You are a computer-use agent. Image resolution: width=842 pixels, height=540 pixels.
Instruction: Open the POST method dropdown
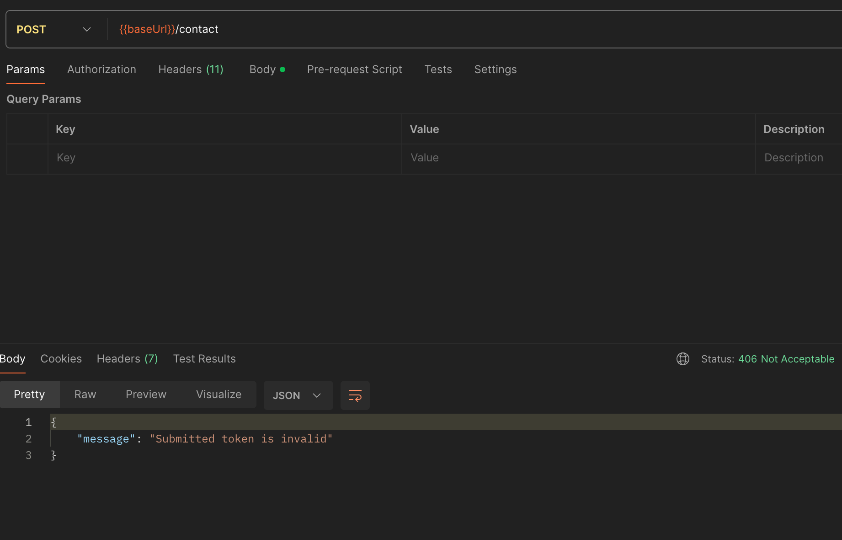point(54,30)
